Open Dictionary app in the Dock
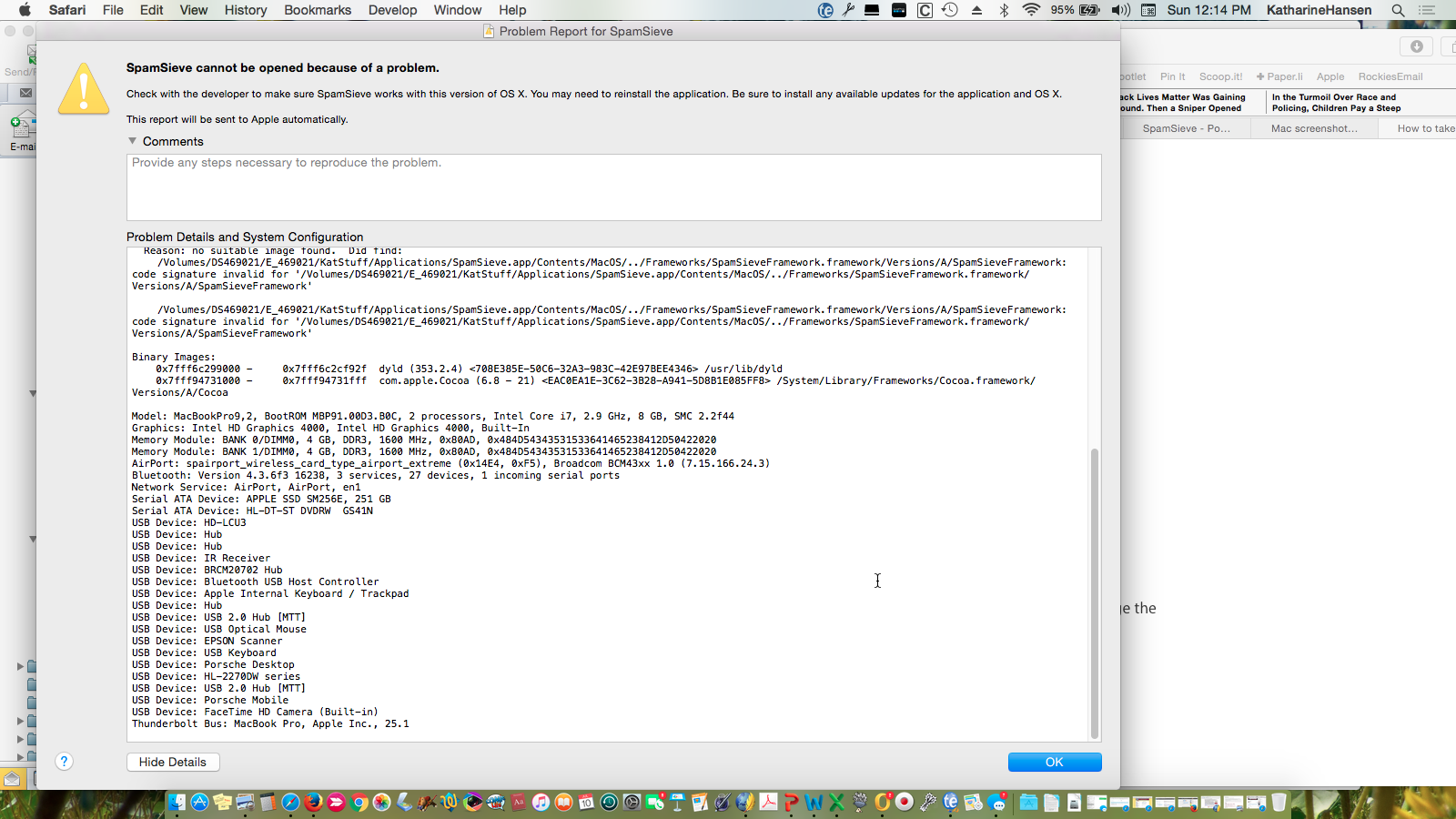Image resolution: width=1456 pixels, height=819 pixels. click(518, 802)
